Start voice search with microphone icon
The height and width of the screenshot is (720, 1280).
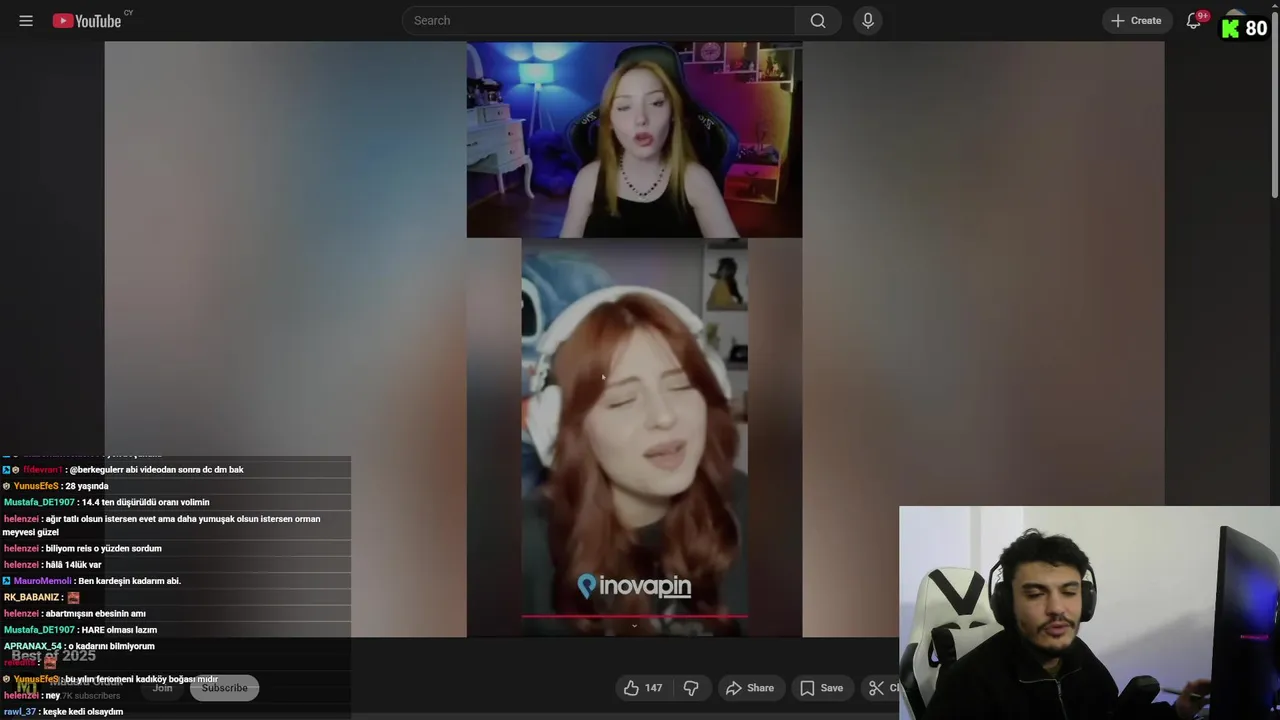[x=867, y=20]
